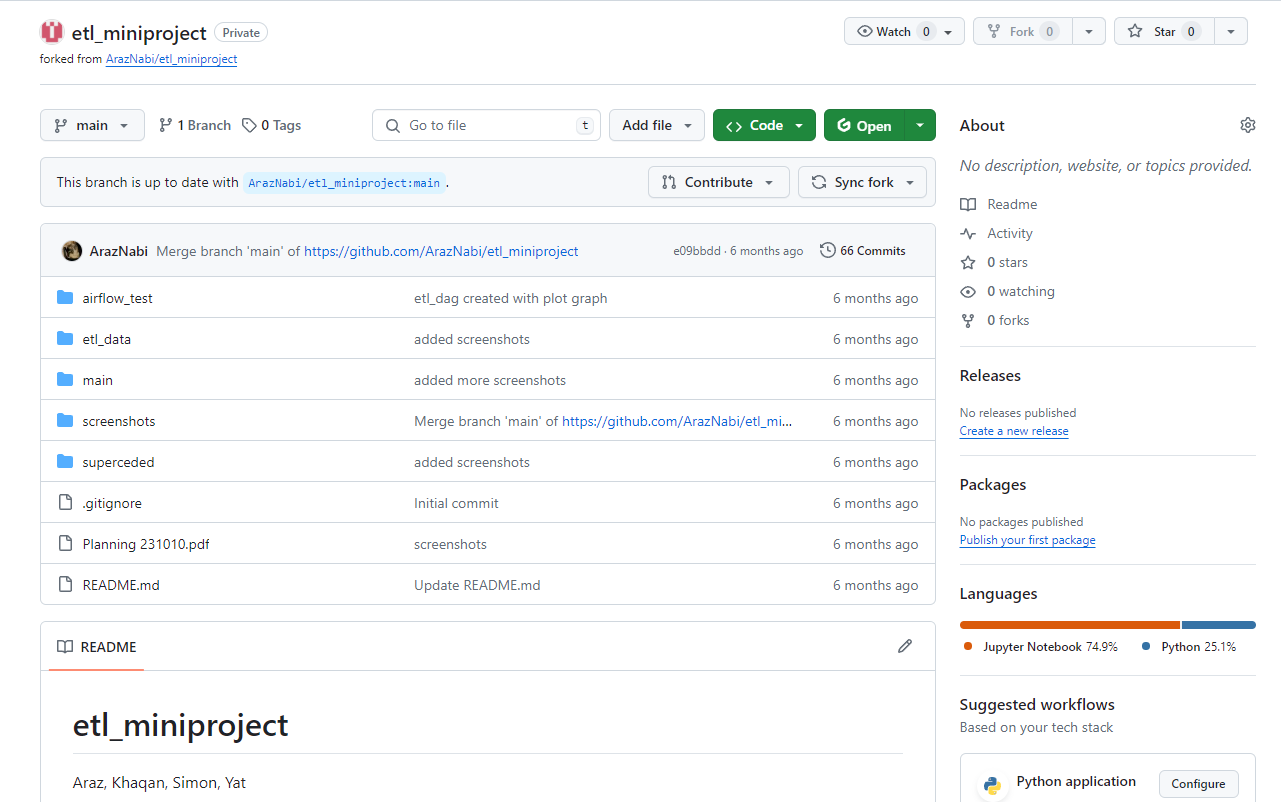Click the main folder icon
Image resolution: width=1281 pixels, height=802 pixels.
point(65,380)
